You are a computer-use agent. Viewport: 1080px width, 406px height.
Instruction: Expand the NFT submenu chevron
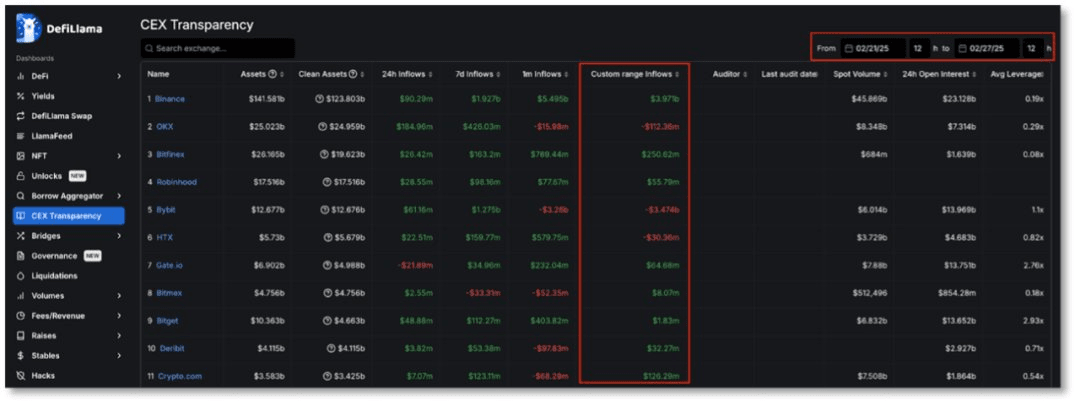click(118, 156)
